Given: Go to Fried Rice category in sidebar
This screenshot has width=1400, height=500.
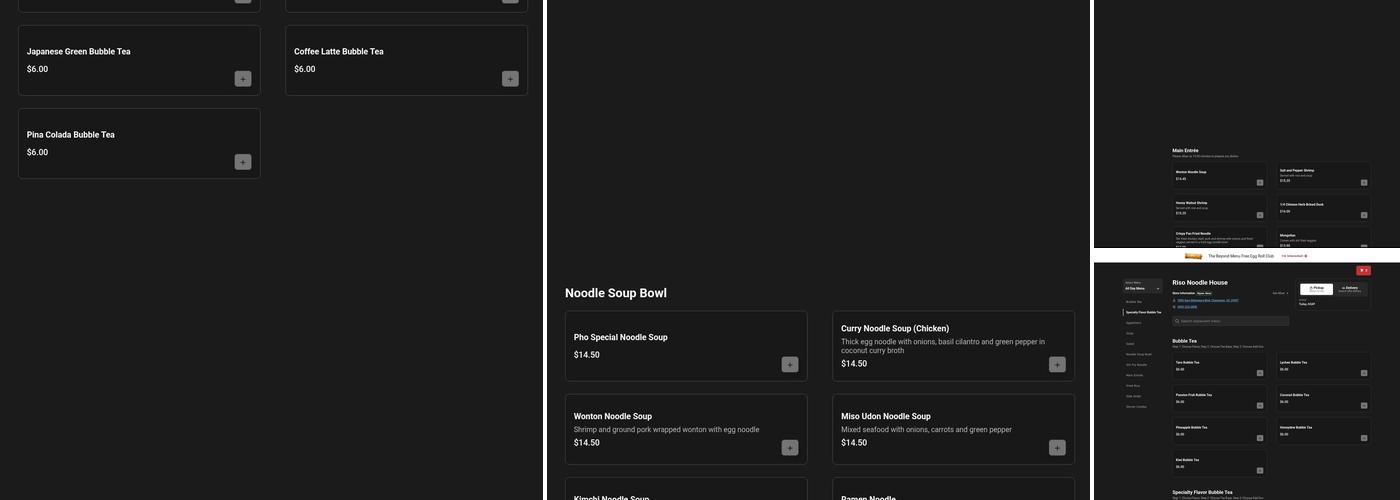Looking at the screenshot, I should point(1133,385).
